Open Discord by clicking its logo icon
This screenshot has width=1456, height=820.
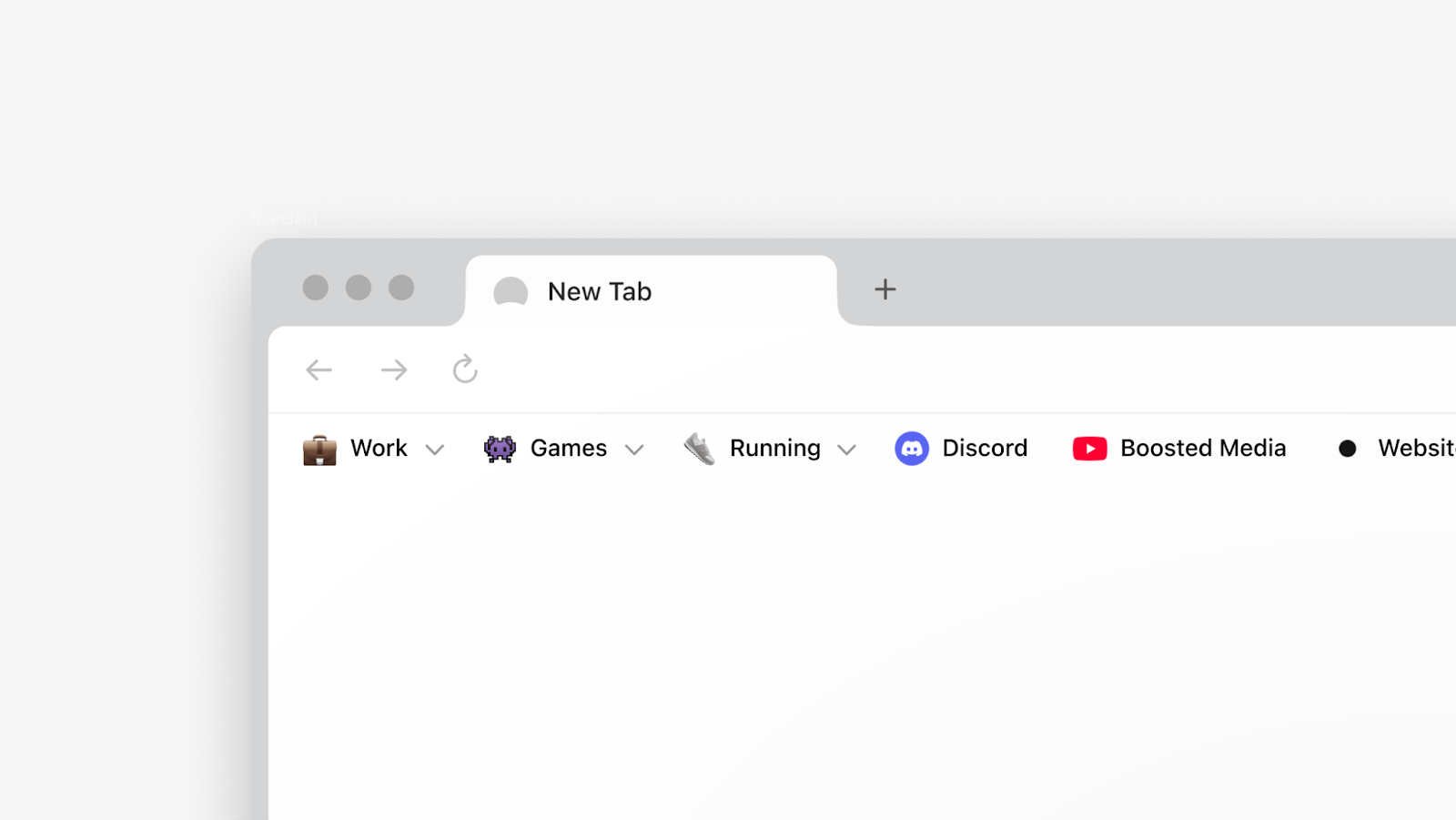coord(914,448)
